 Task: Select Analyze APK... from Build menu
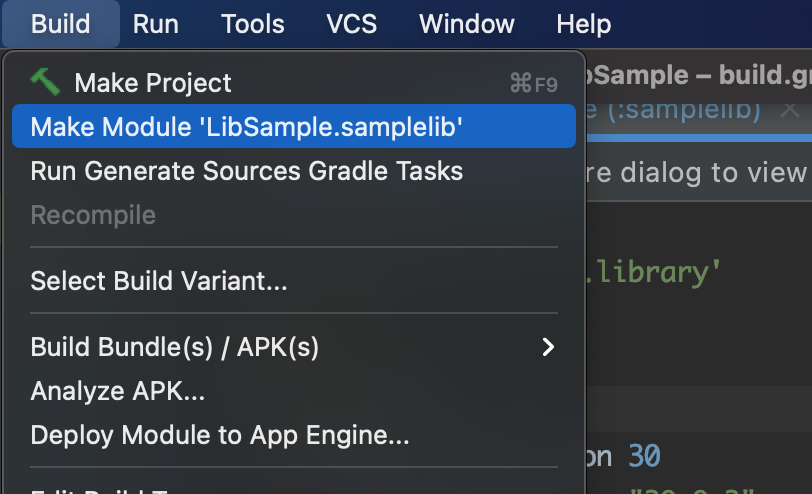click(118, 391)
